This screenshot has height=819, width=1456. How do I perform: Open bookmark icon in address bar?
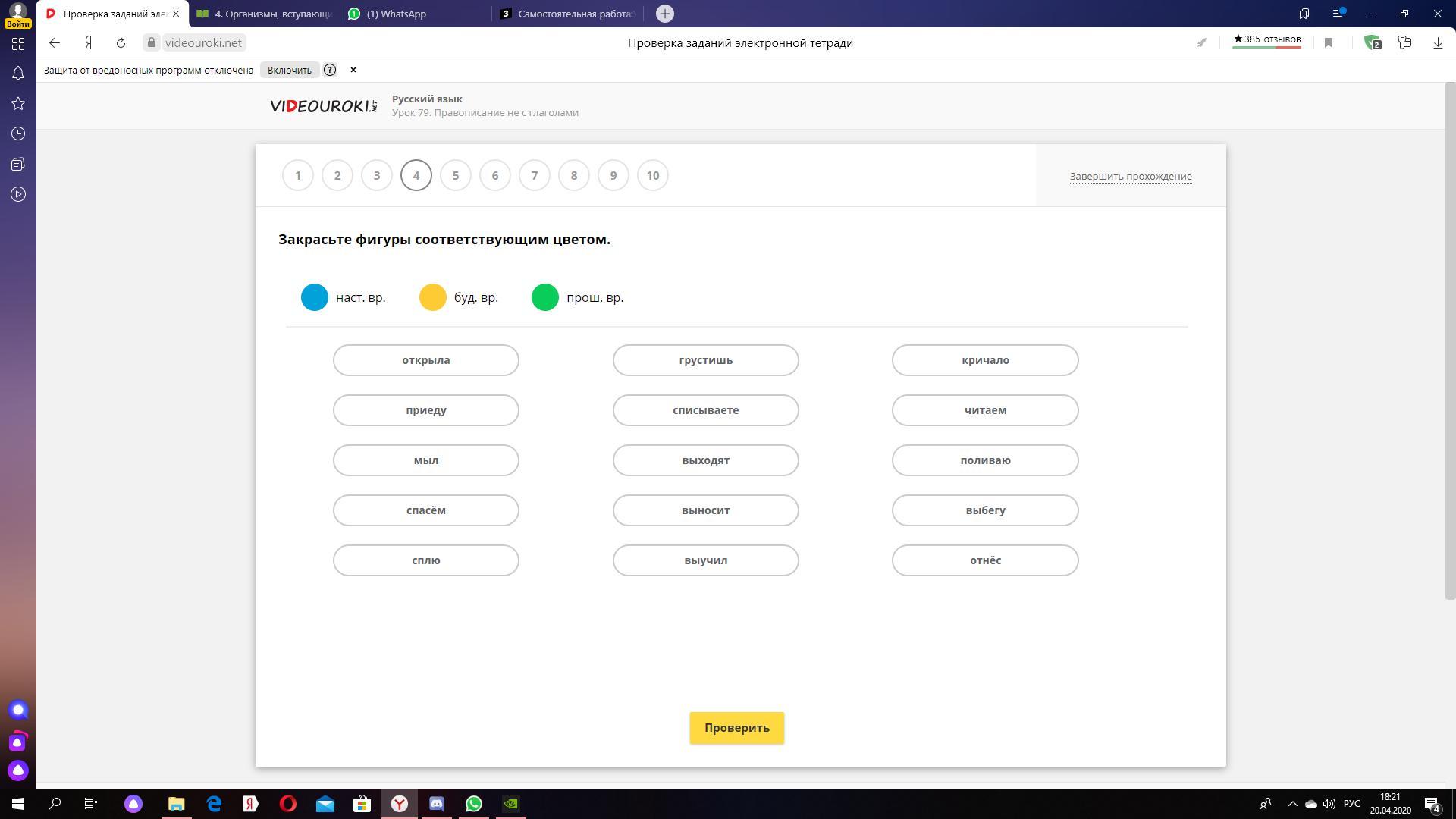tap(1329, 43)
